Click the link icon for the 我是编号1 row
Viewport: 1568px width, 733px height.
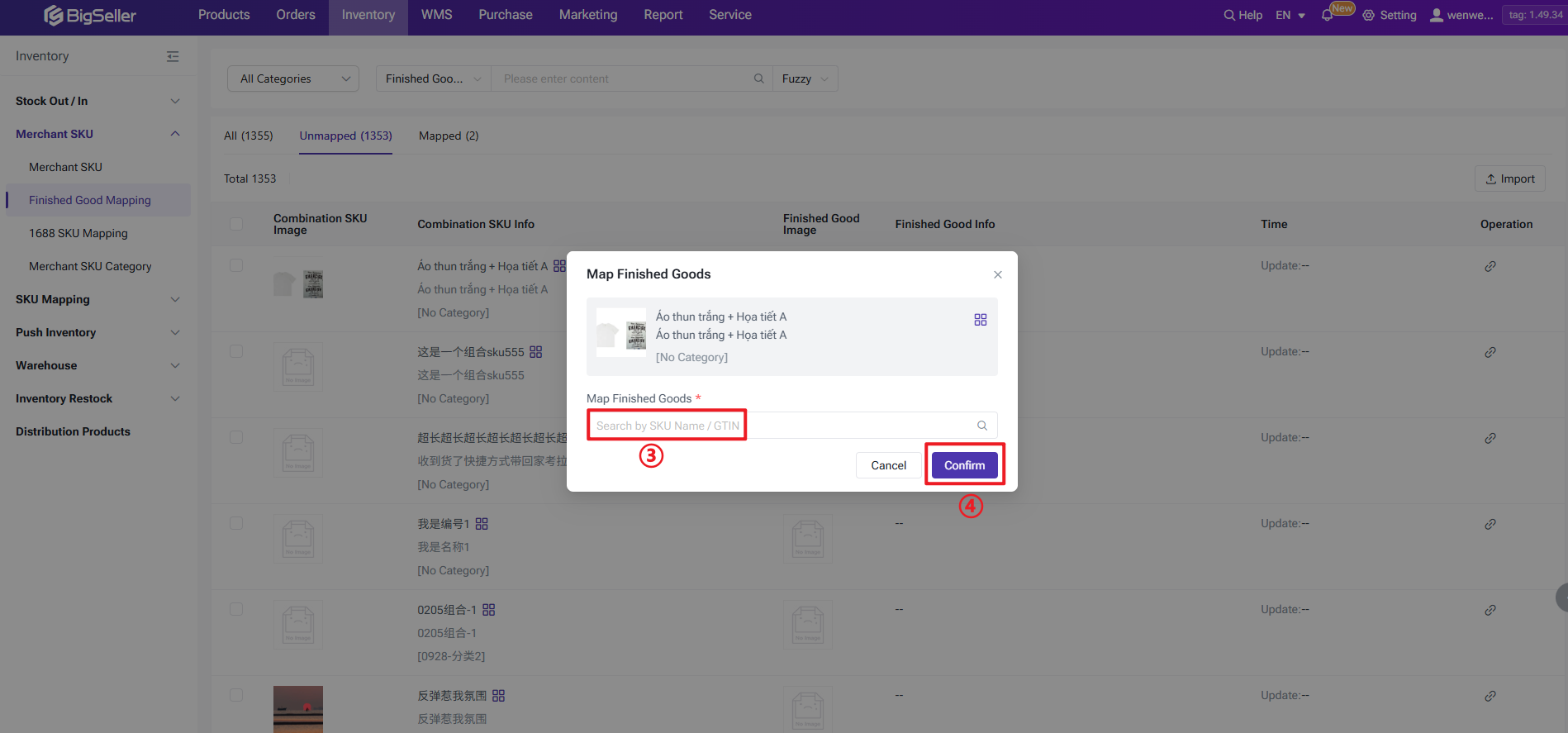coord(1490,524)
